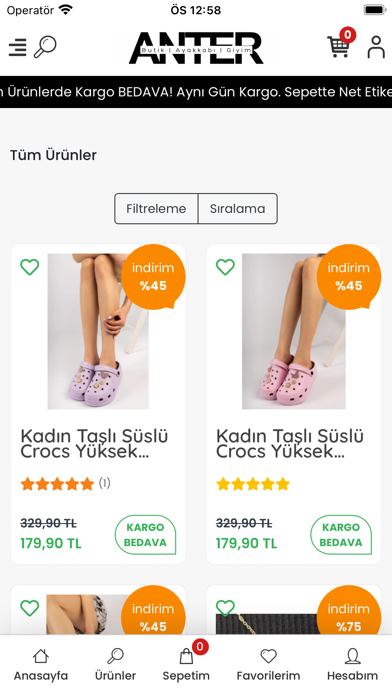Toggle heart on the %75 discount product

[x=225, y=608]
